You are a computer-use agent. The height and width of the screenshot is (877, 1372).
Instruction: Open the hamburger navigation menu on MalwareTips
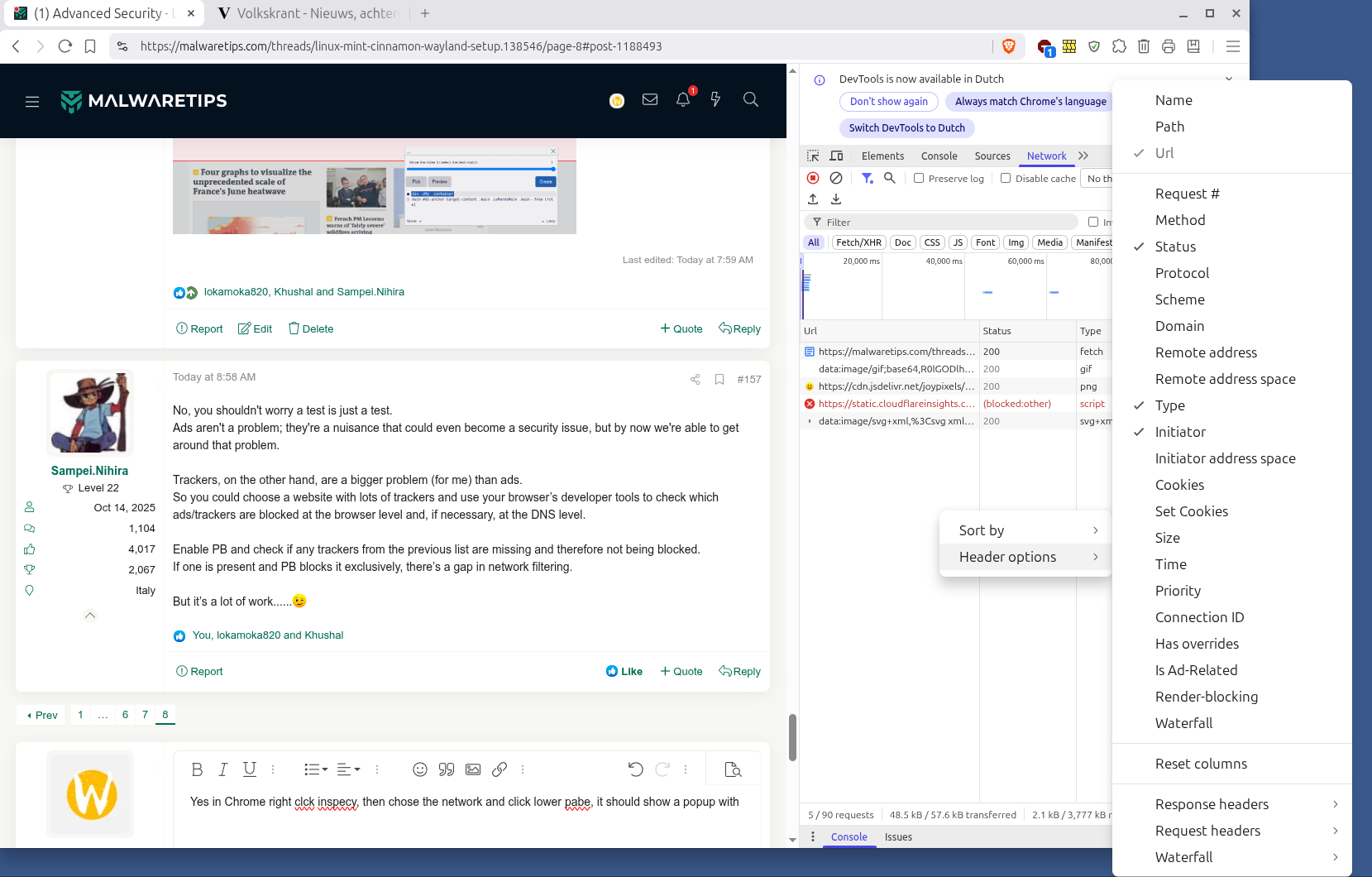point(32,102)
